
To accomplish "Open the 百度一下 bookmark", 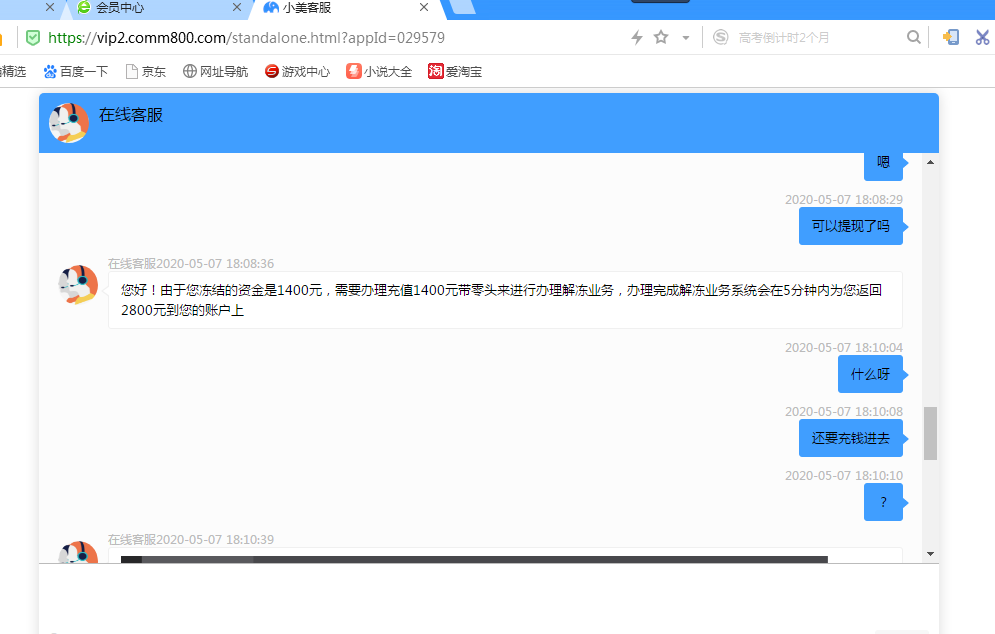I will click(x=76, y=72).
